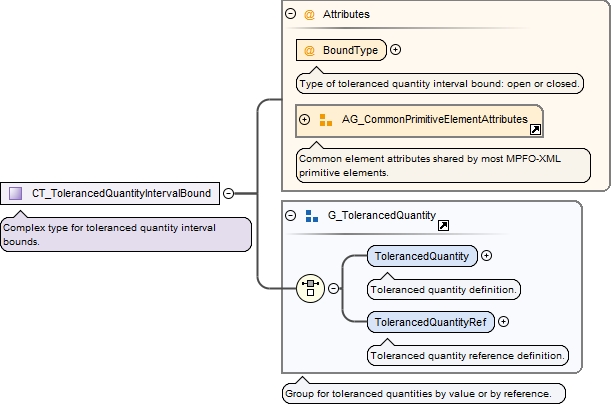
Task: Select the AG_CommonPrimitiveElementAttributes label
Action: click(434, 119)
